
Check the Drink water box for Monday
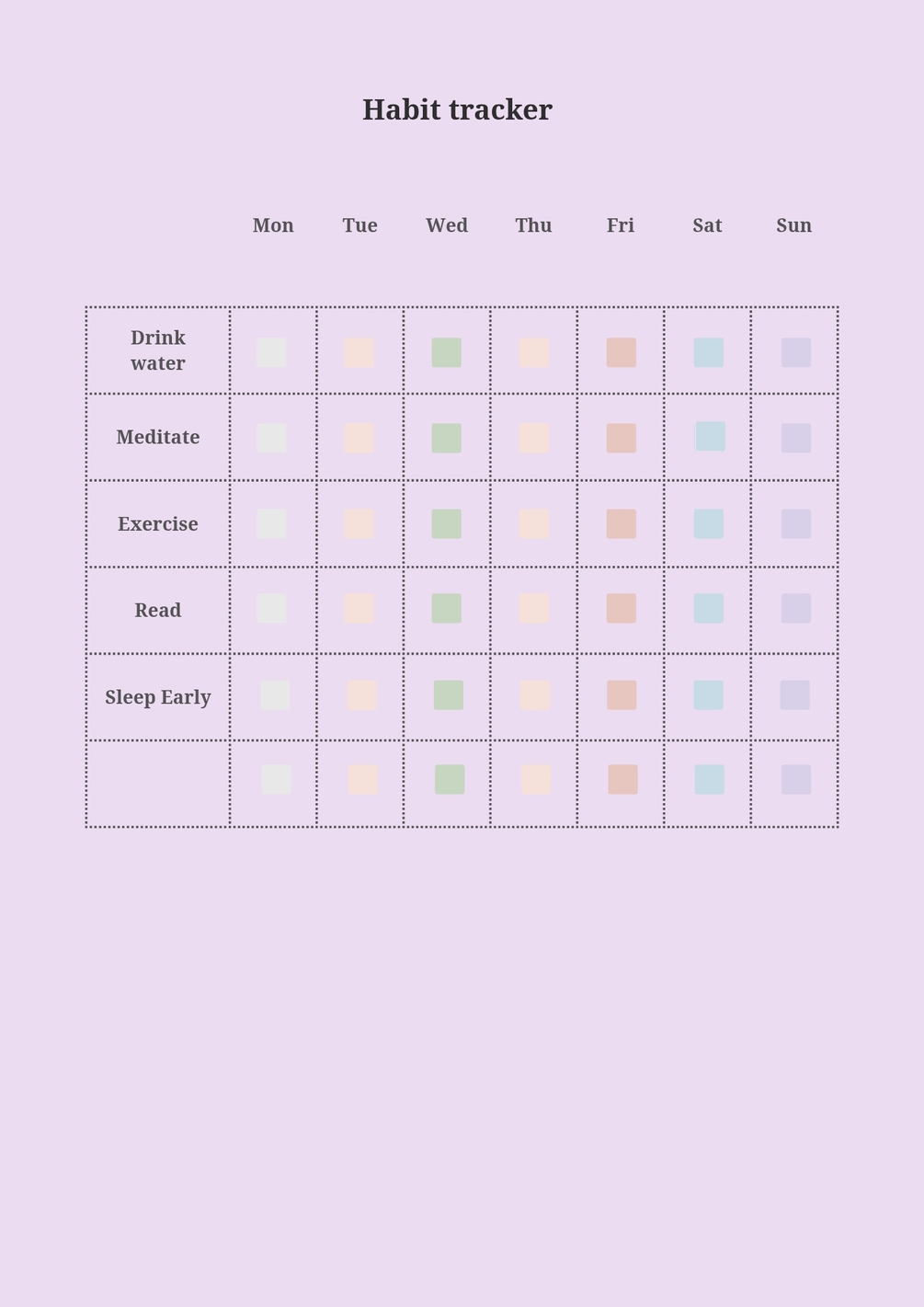pyautogui.click(x=271, y=352)
